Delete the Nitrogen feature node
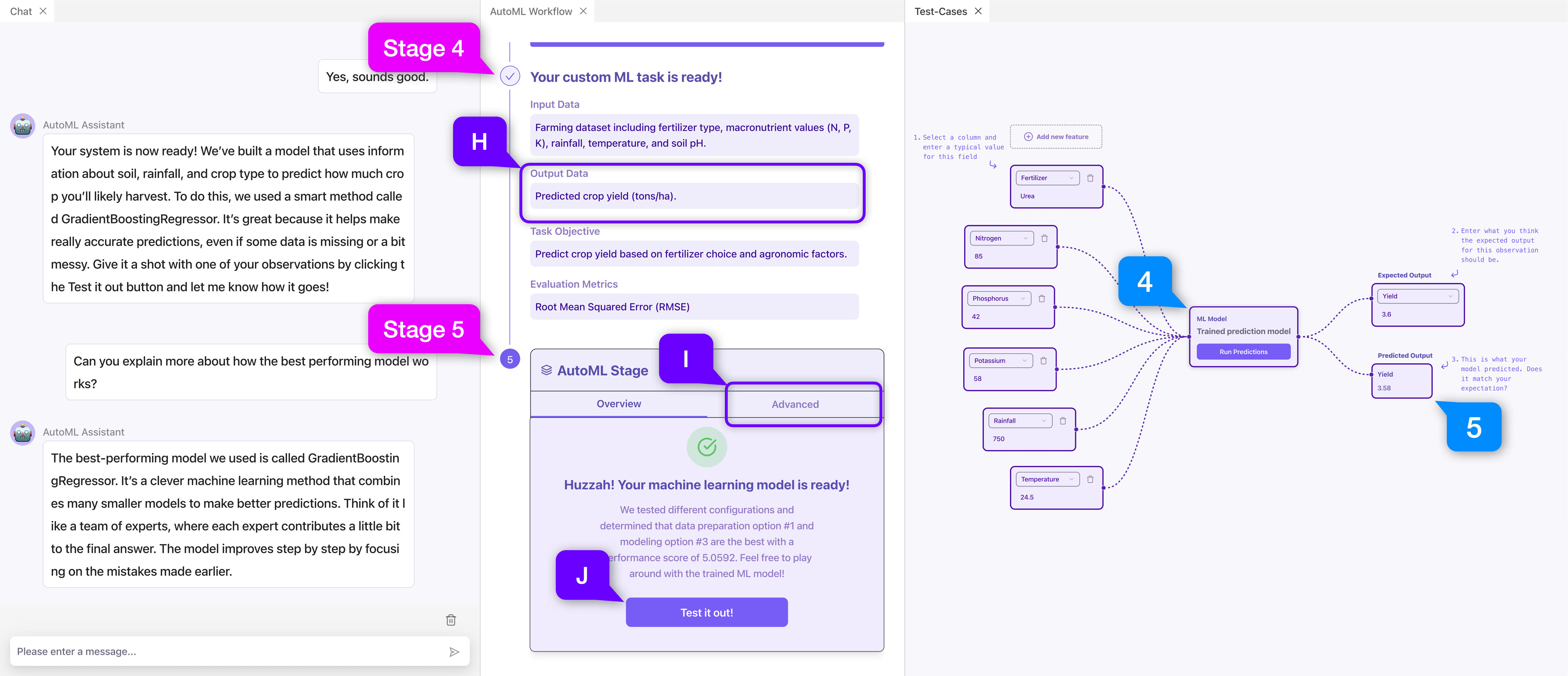1568x676 pixels. (1045, 238)
